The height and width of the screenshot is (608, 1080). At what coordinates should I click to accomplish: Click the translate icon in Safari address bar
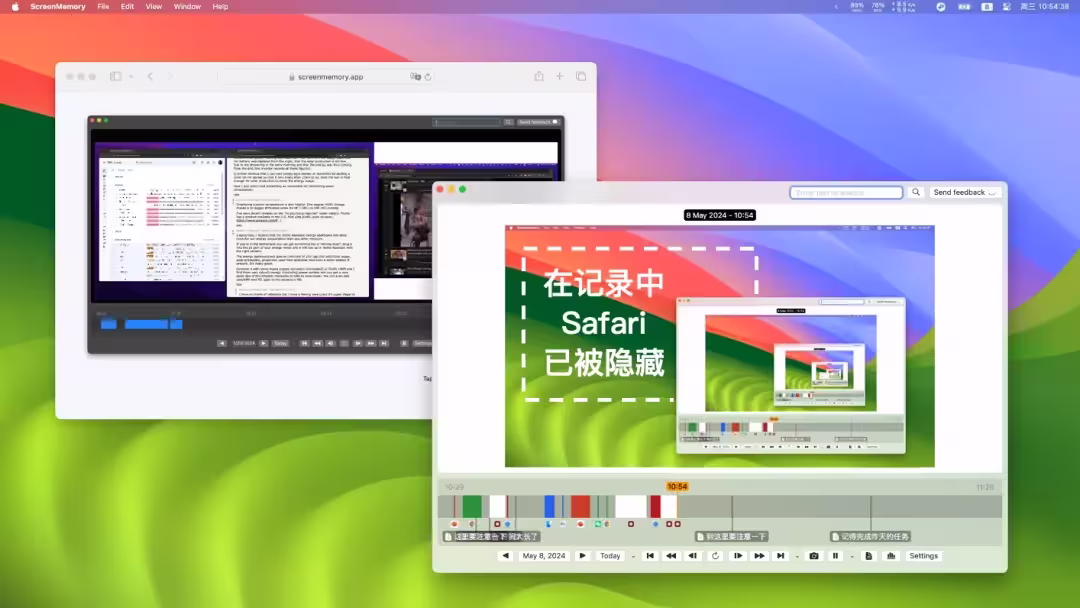[415, 77]
